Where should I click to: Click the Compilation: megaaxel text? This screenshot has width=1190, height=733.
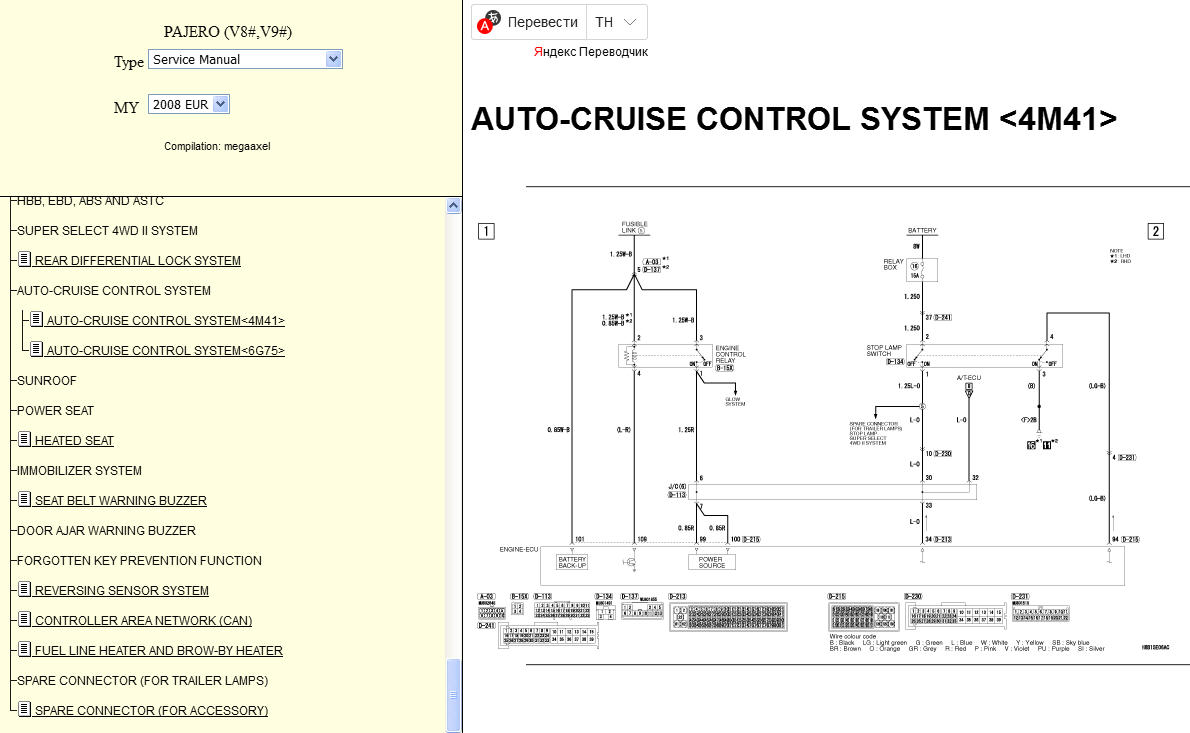pos(217,146)
